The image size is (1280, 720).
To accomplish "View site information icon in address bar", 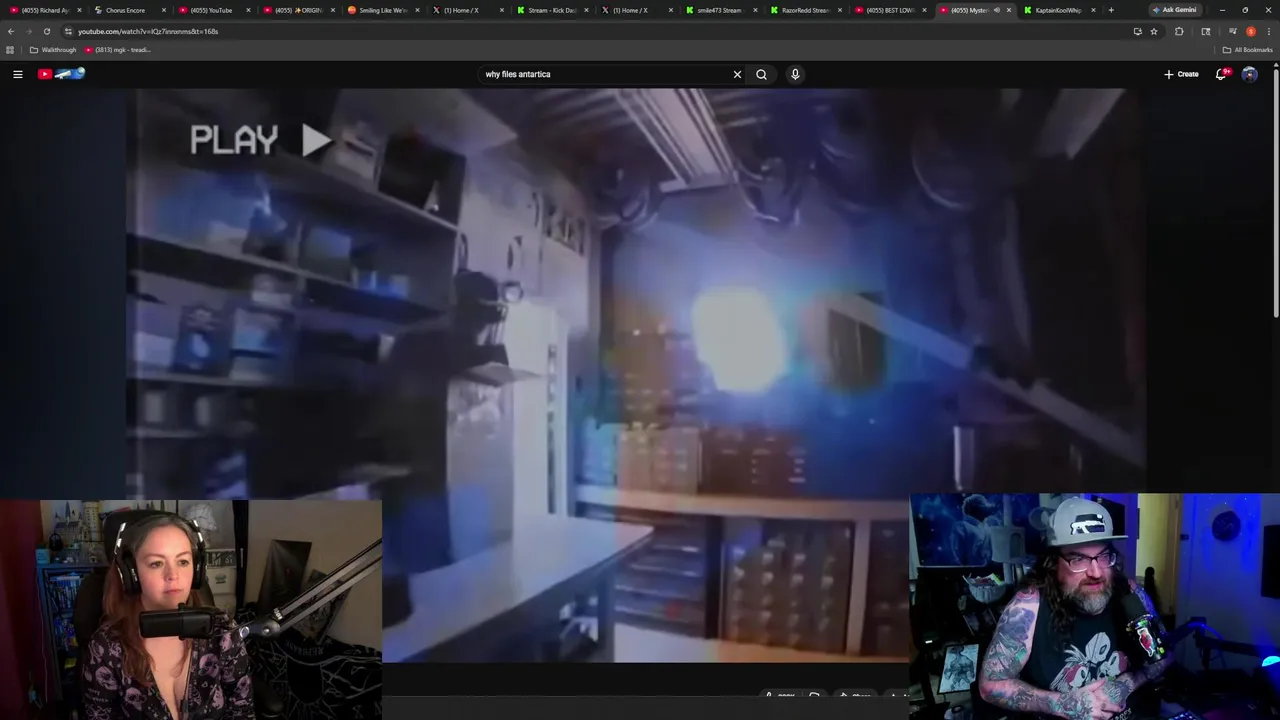I will [x=68, y=31].
